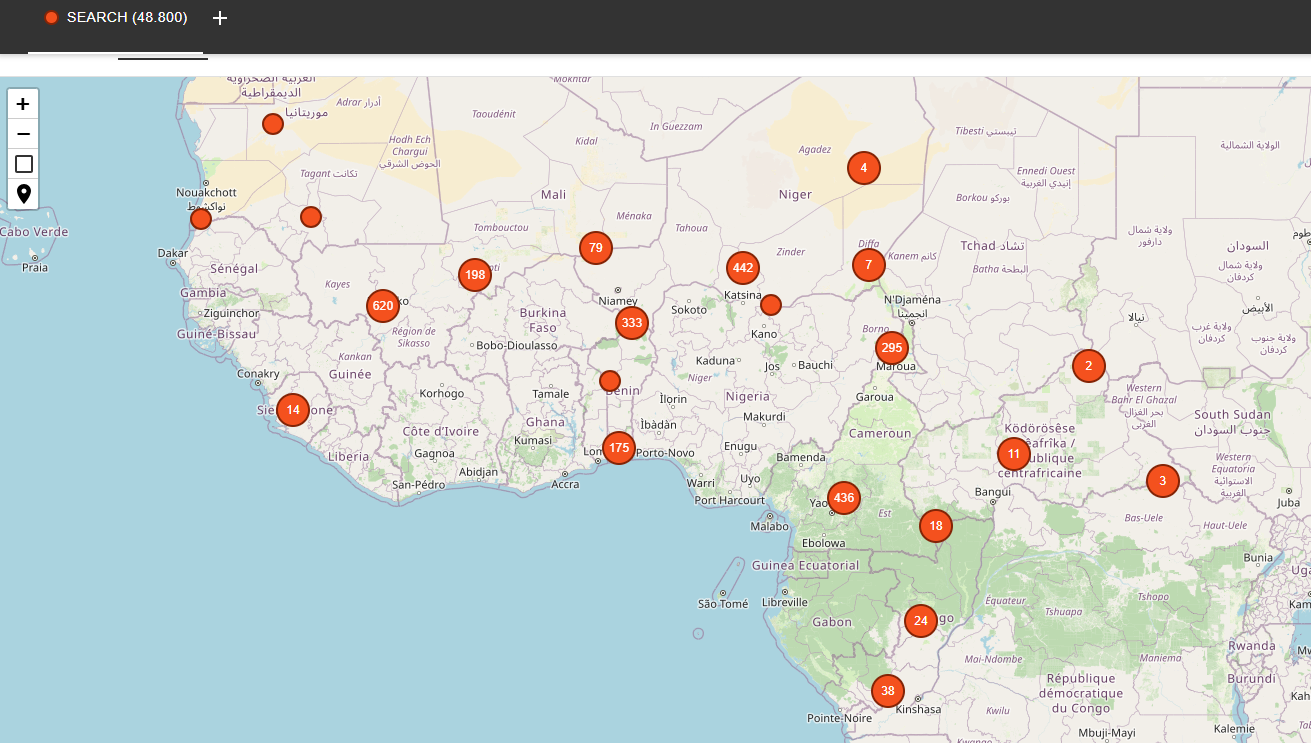
Task: Click the 24 cluster east of Gabon
Action: (921, 621)
